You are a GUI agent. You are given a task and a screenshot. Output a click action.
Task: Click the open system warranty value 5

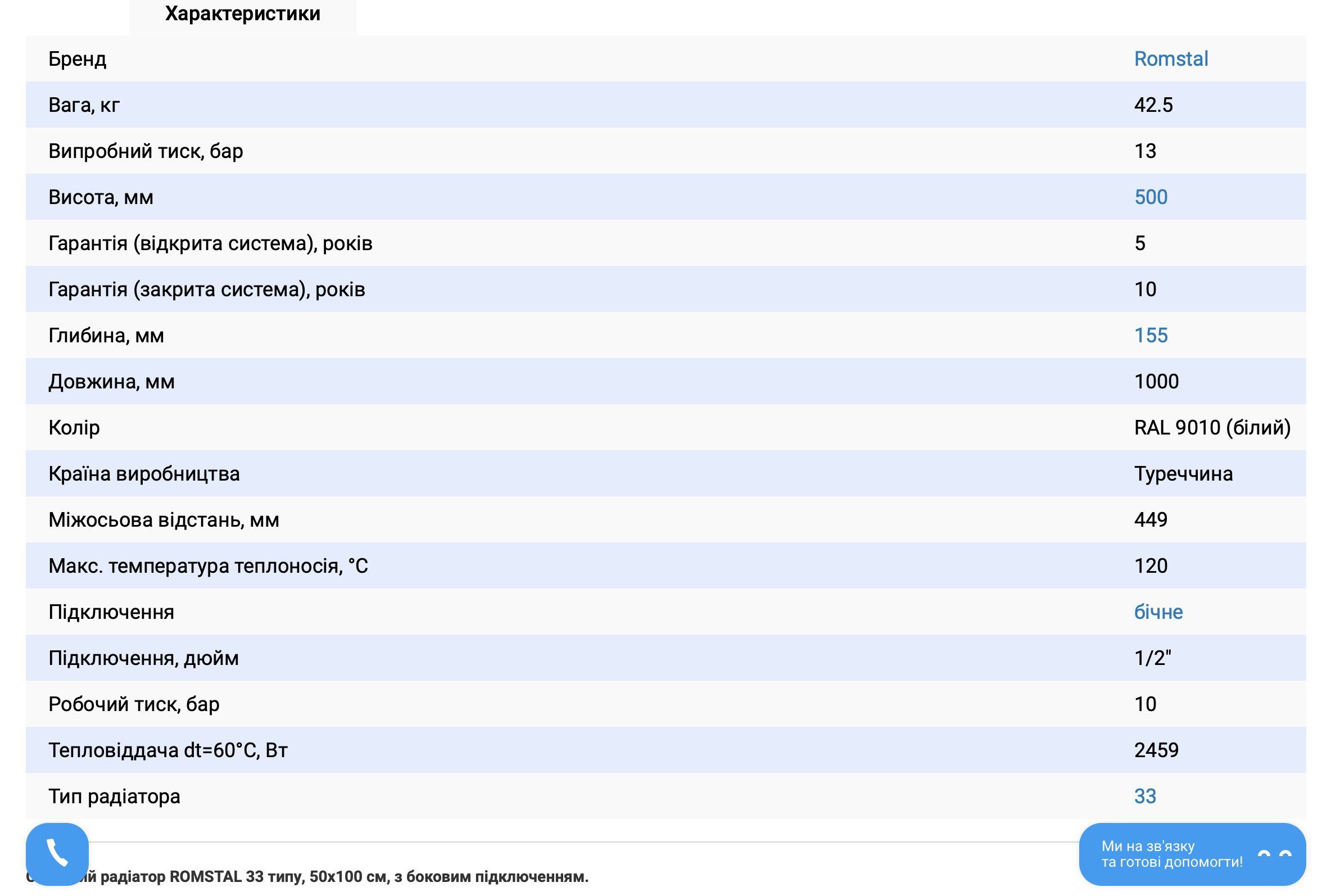click(x=1140, y=243)
